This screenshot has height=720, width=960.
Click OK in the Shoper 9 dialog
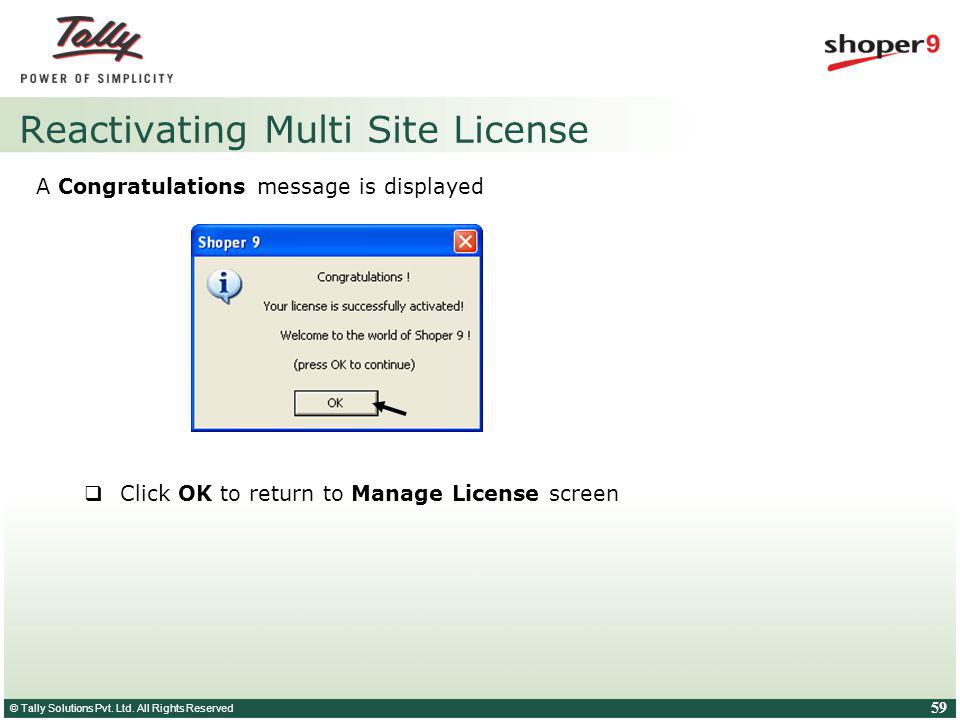tap(336, 403)
